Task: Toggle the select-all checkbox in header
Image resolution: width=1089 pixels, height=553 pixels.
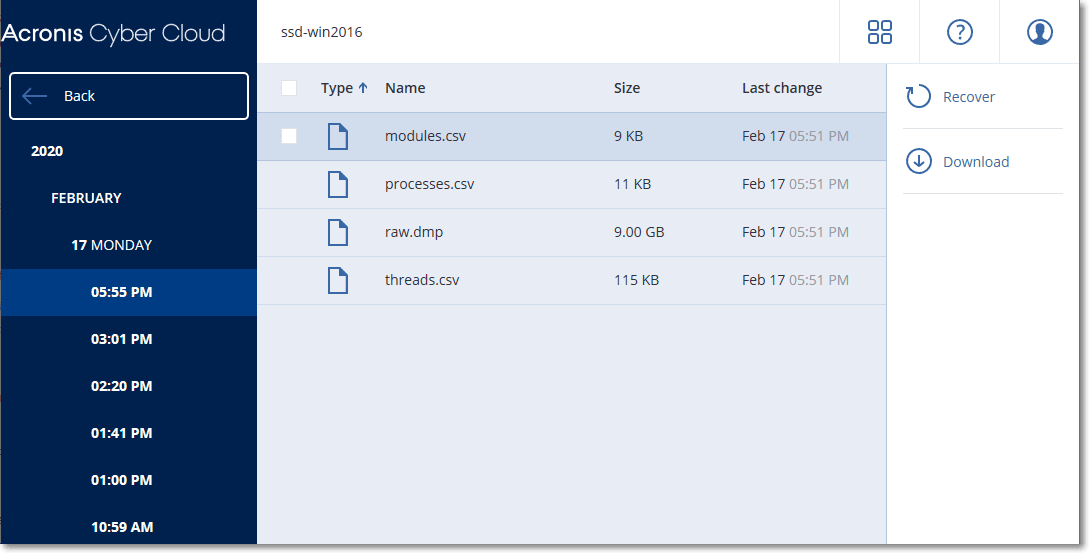Action: click(x=289, y=88)
